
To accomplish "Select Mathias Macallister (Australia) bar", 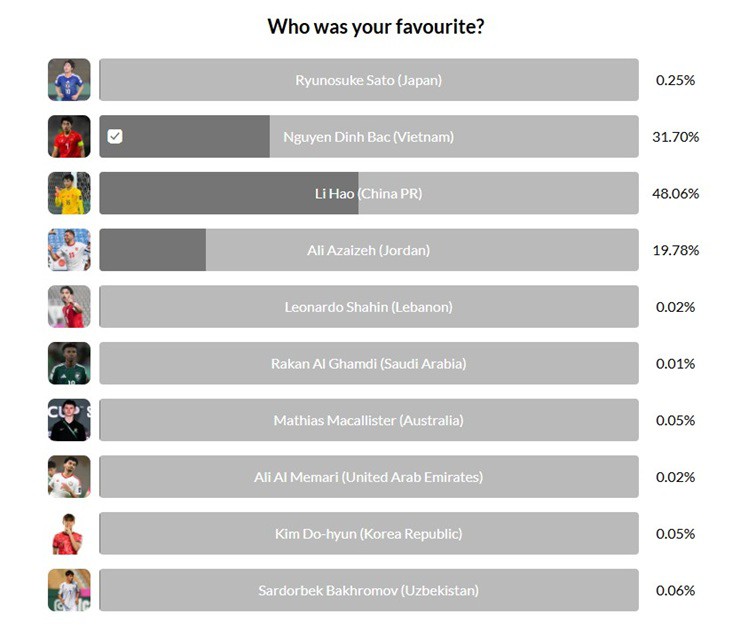I will 368,420.
